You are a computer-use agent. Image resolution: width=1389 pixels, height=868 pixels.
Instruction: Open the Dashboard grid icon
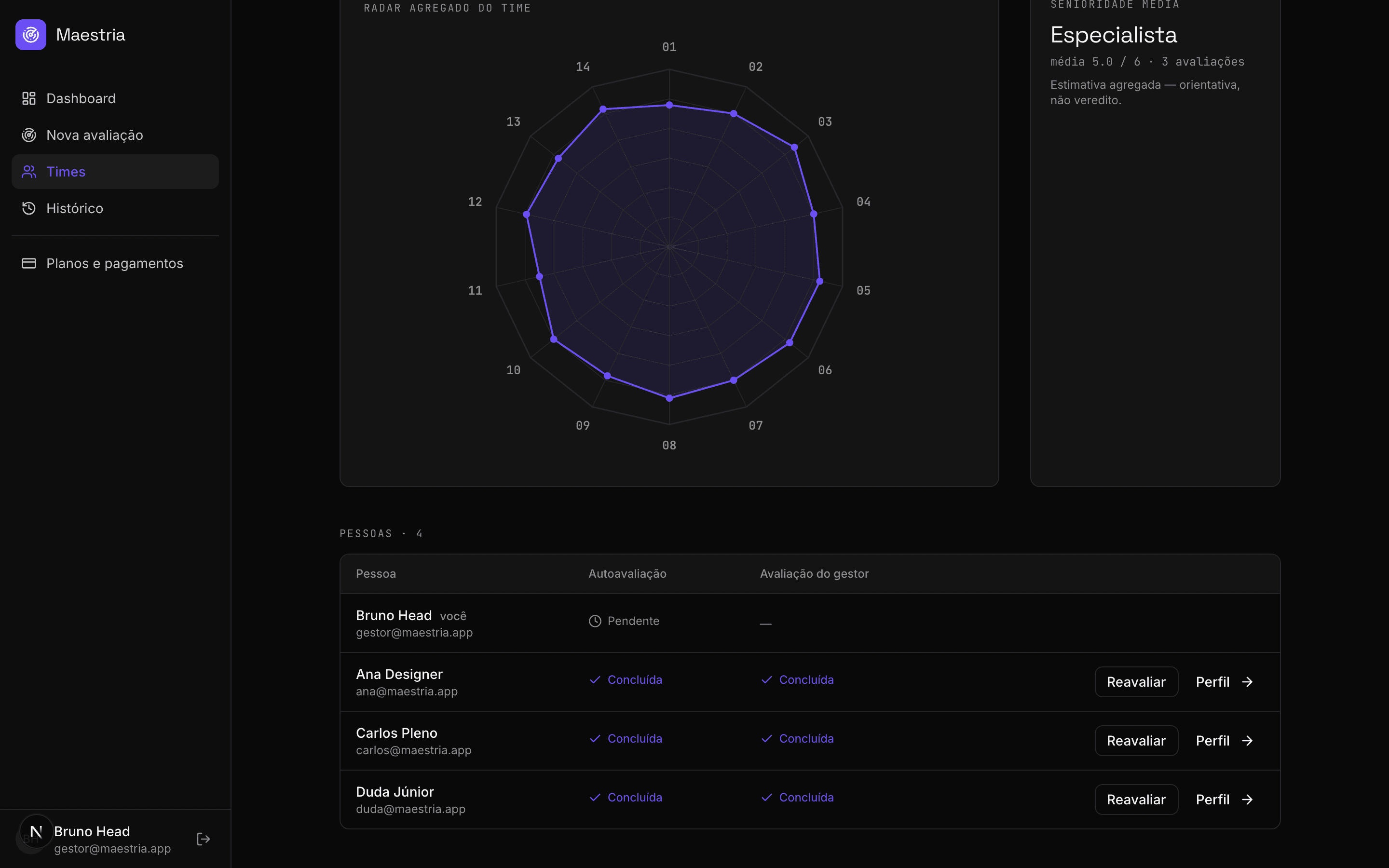click(x=29, y=99)
